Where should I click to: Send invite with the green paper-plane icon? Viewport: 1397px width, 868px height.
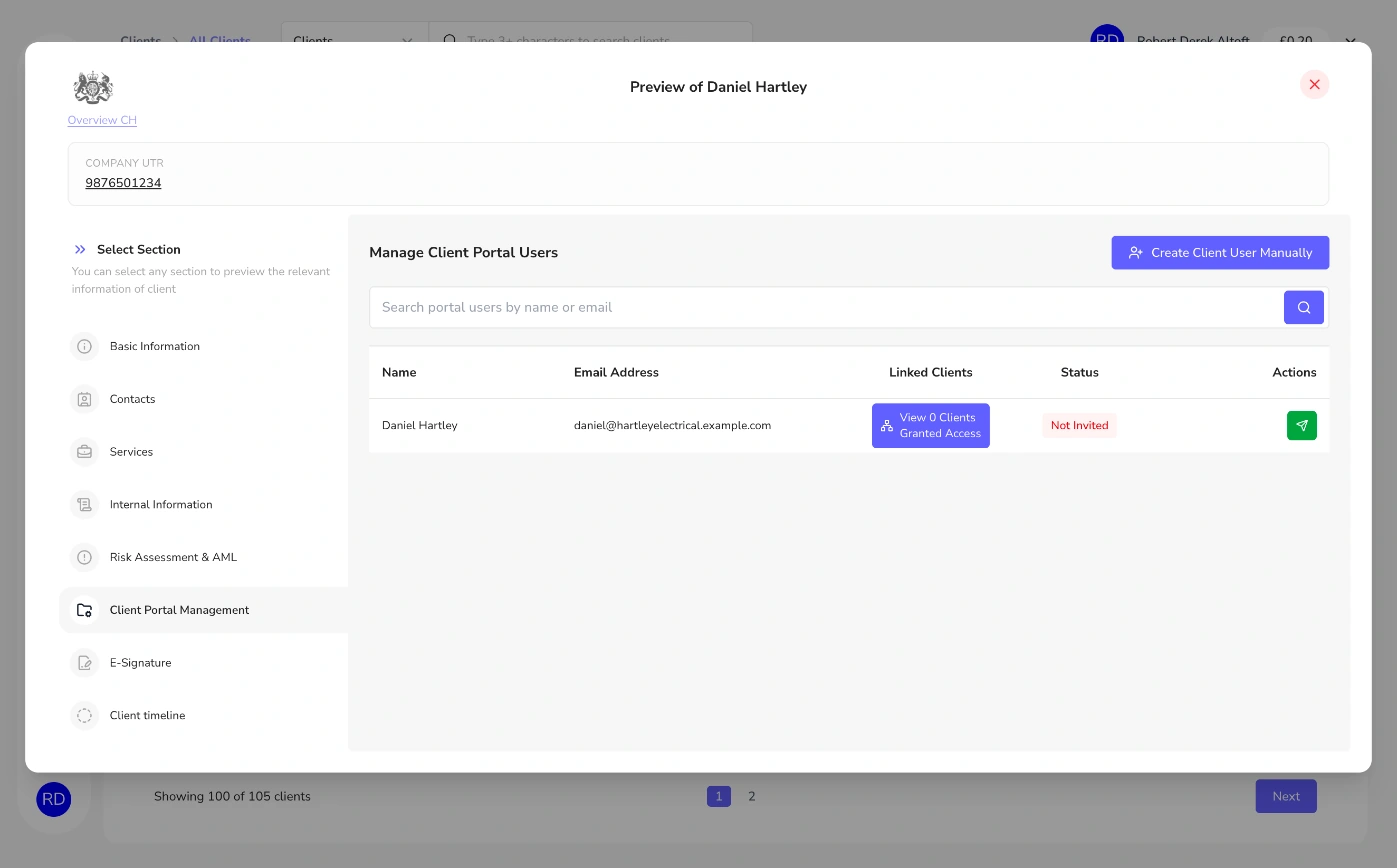pyautogui.click(x=1302, y=426)
